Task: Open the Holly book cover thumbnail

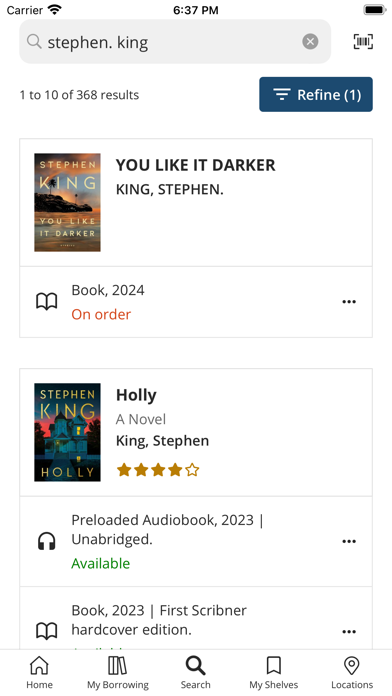Action: (67, 432)
